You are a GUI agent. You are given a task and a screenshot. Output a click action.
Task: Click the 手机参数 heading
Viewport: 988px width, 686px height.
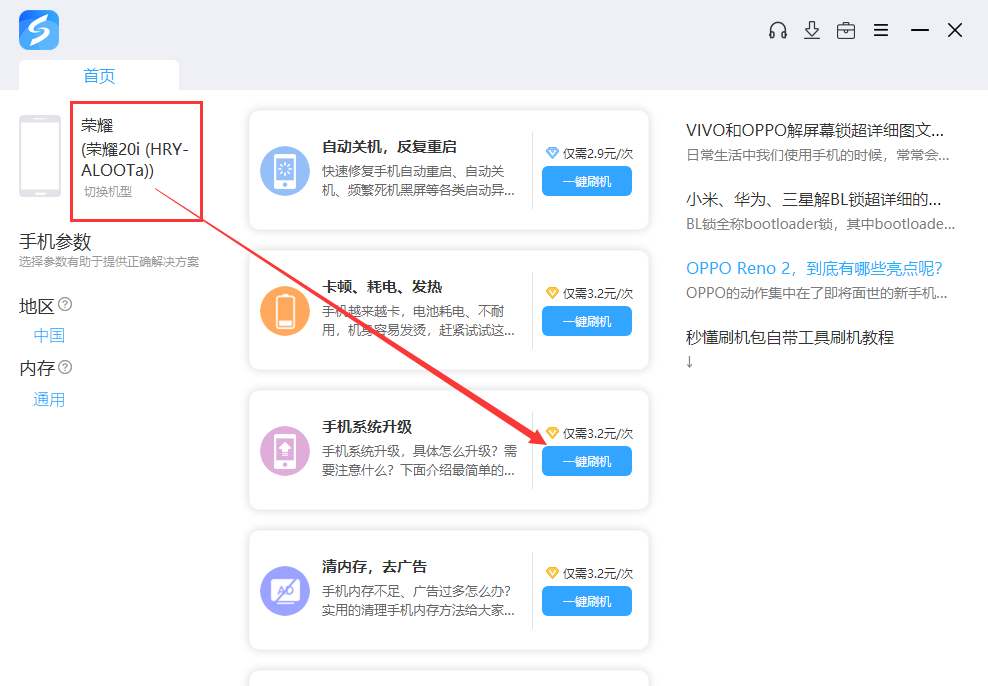(55, 241)
